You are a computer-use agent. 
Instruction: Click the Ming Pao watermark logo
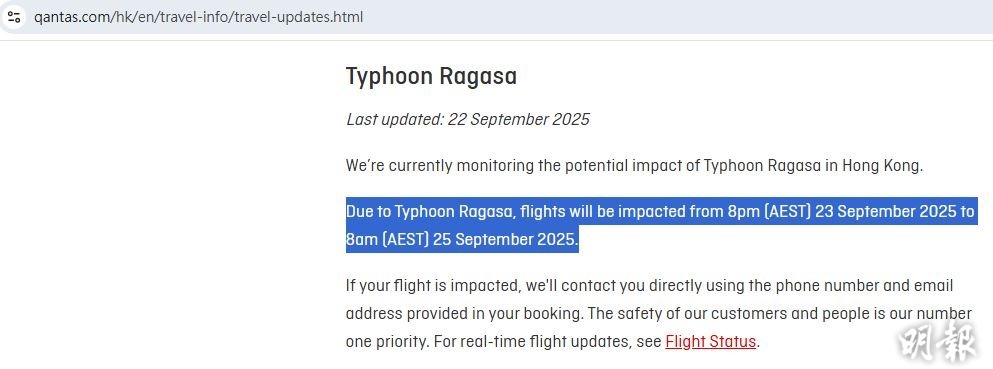[944, 342]
